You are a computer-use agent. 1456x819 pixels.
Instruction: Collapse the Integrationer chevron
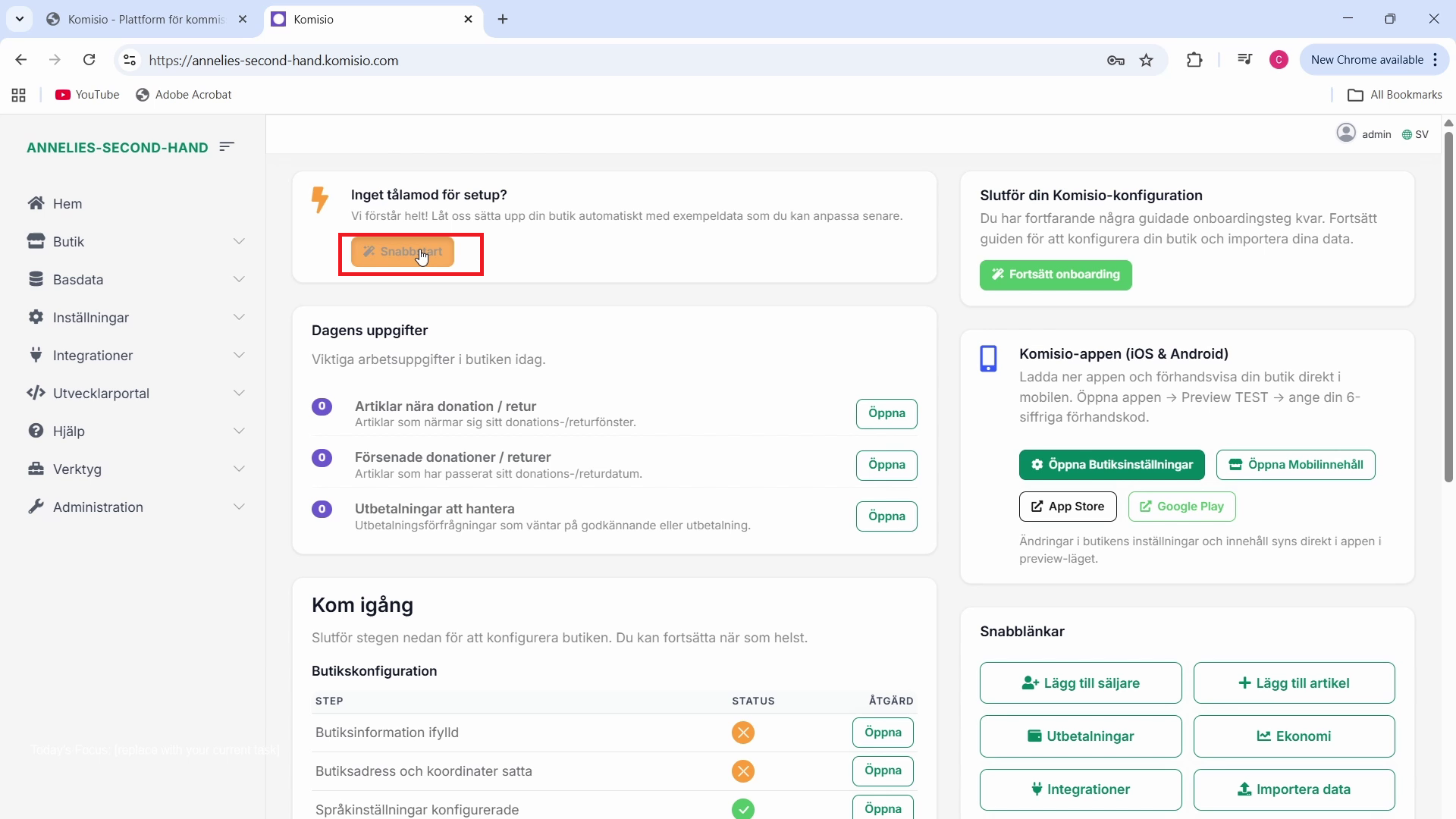[x=240, y=355]
